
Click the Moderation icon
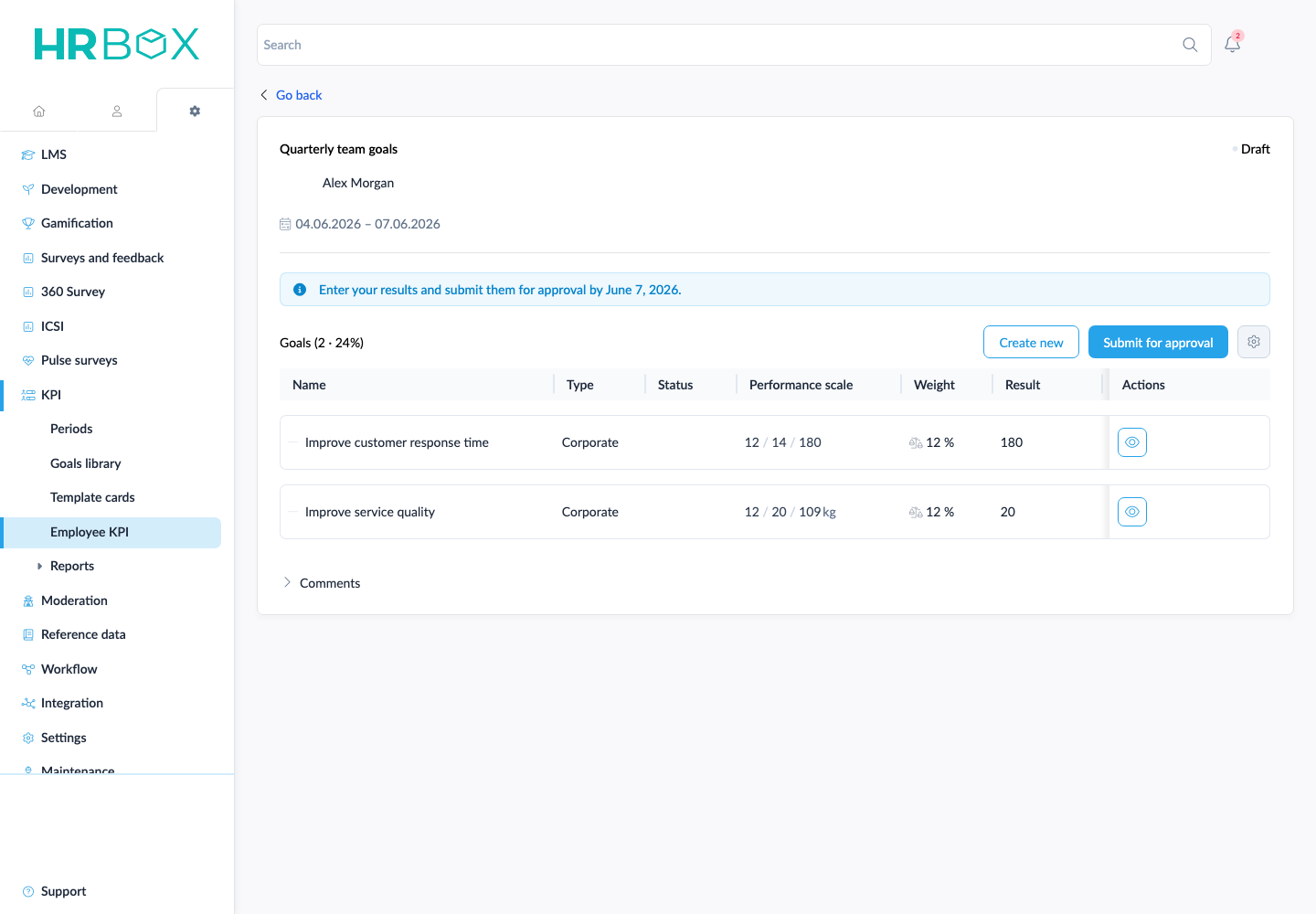(28, 601)
